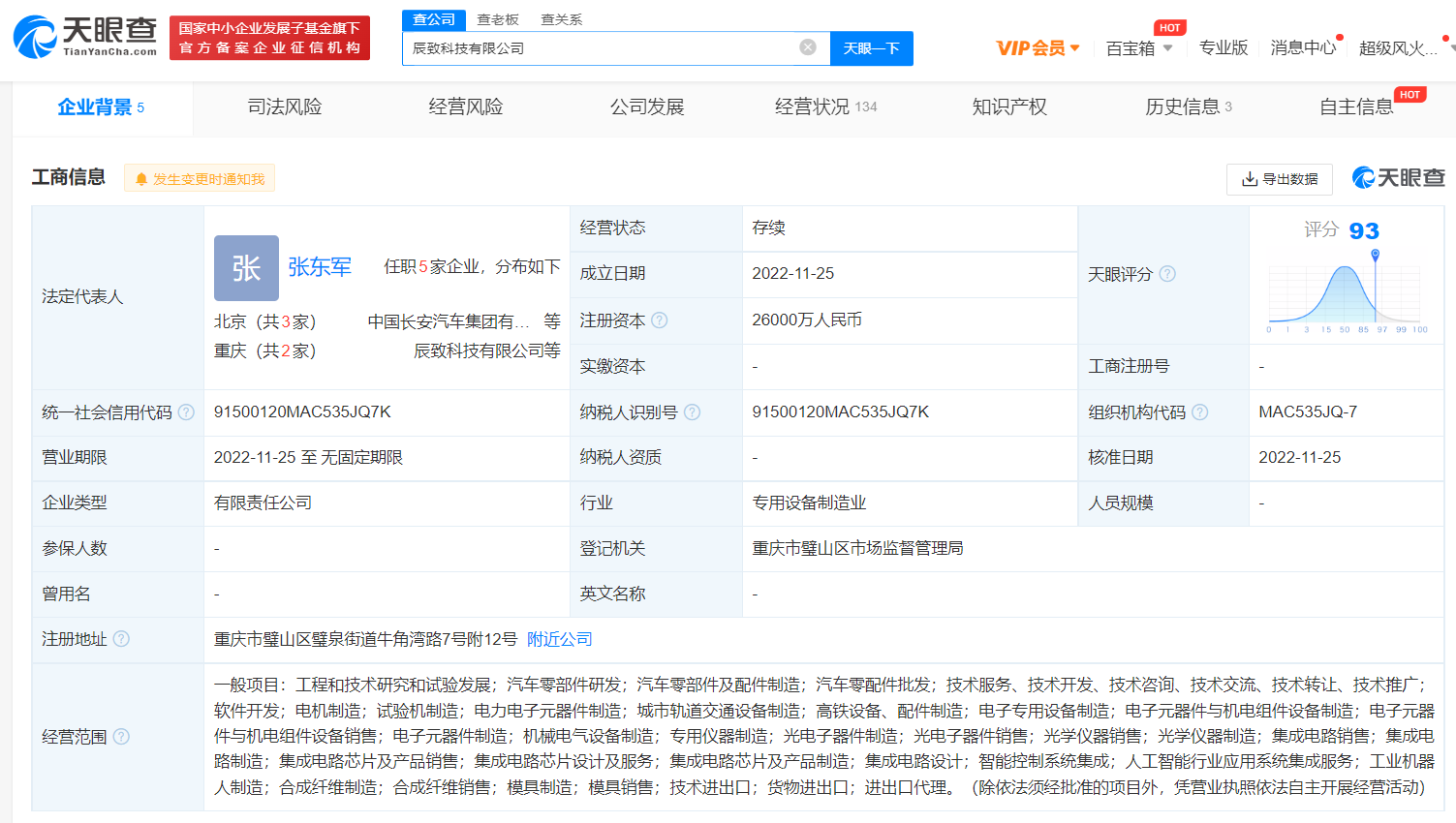The width and height of the screenshot is (1456, 823).
Task: Click help icon beside 天眼评分
Action: tap(1167, 274)
